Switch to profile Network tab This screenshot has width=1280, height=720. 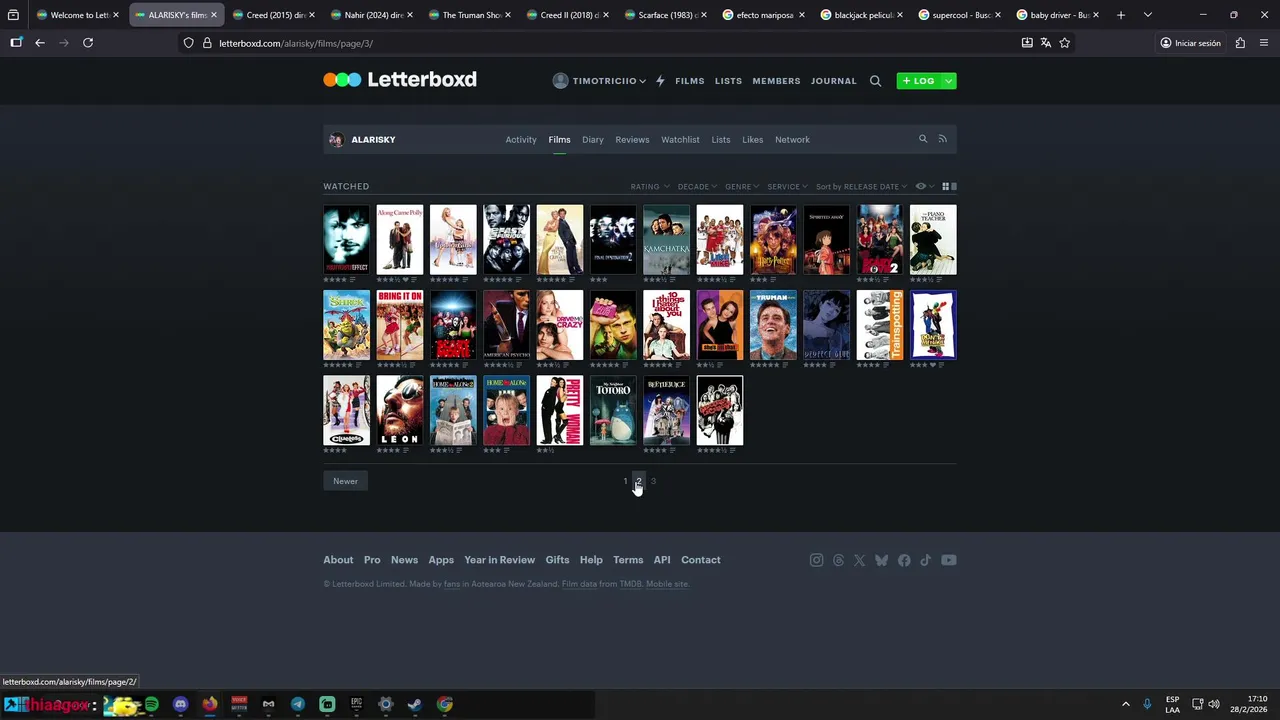click(792, 140)
